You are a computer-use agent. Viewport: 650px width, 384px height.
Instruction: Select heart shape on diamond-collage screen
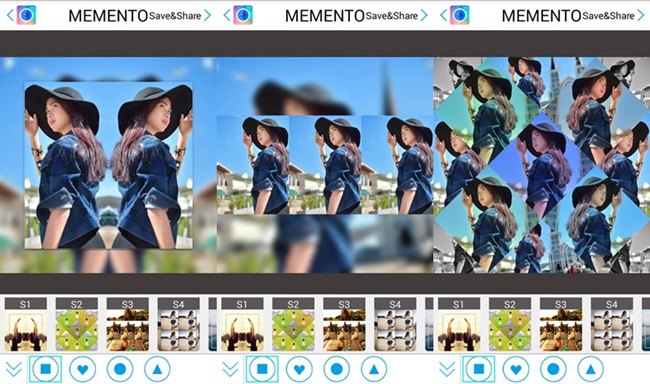(516, 369)
